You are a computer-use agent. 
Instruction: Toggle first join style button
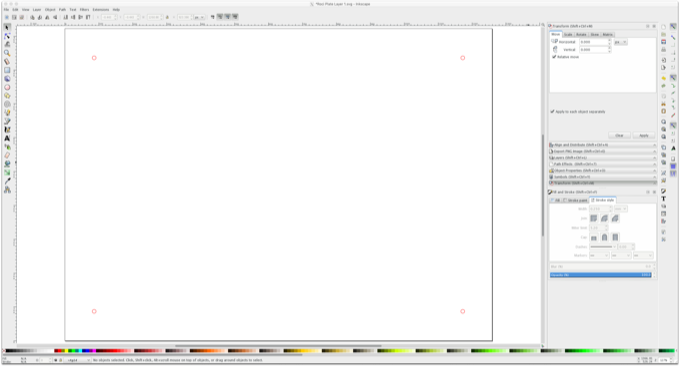click(x=594, y=219)
